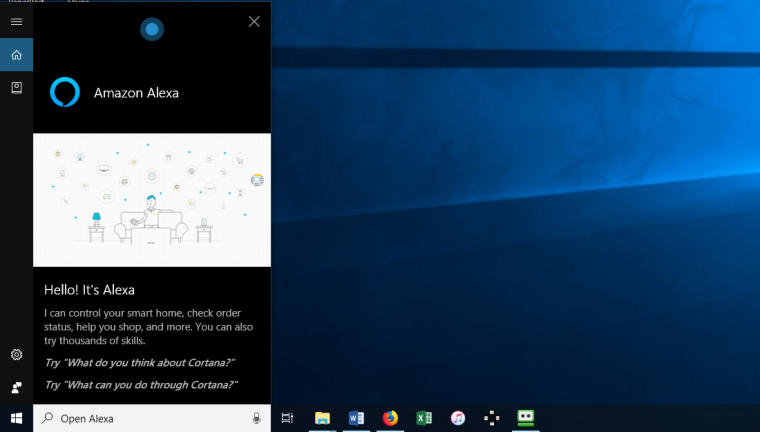The width and height of the screenshot is (760, 432).
Task: Click the "Hello! It's Alexa" heading
Action: [89, 290]
